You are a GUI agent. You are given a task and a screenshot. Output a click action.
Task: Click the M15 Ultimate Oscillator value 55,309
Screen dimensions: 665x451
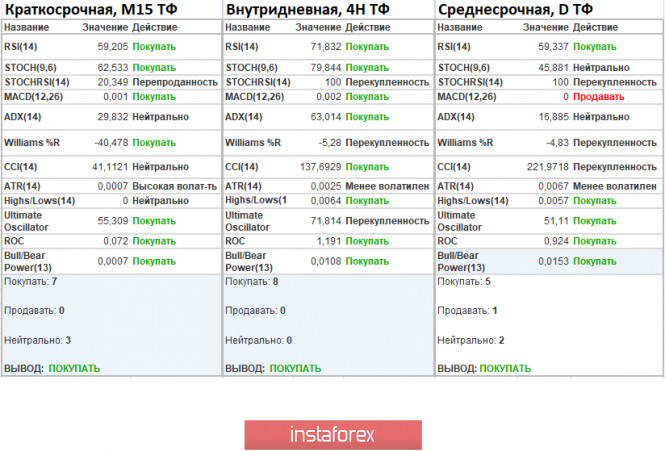pyautogui.click(x=113, y=221)
